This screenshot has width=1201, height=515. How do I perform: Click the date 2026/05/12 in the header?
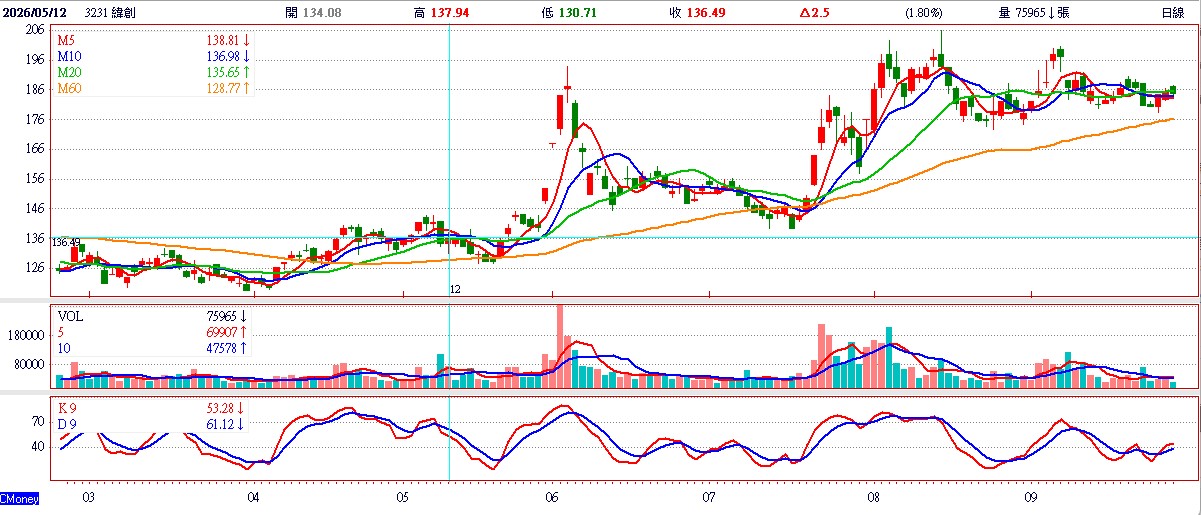click(x=34, y=12)
